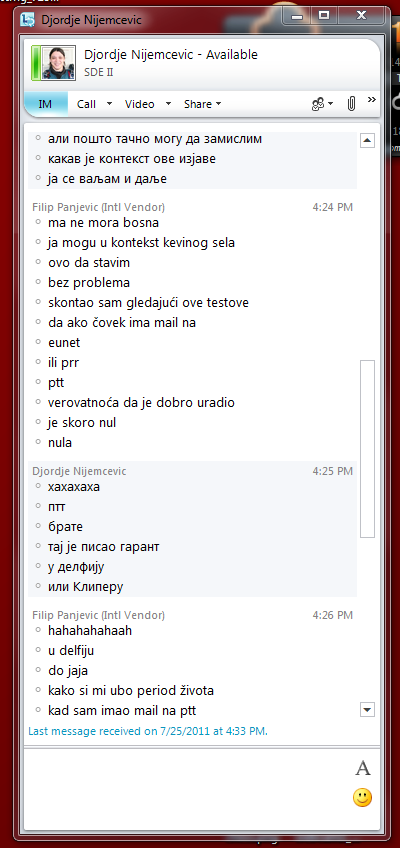
Task: Open the emoticon smiley picker
Action: tap(363, 798)
